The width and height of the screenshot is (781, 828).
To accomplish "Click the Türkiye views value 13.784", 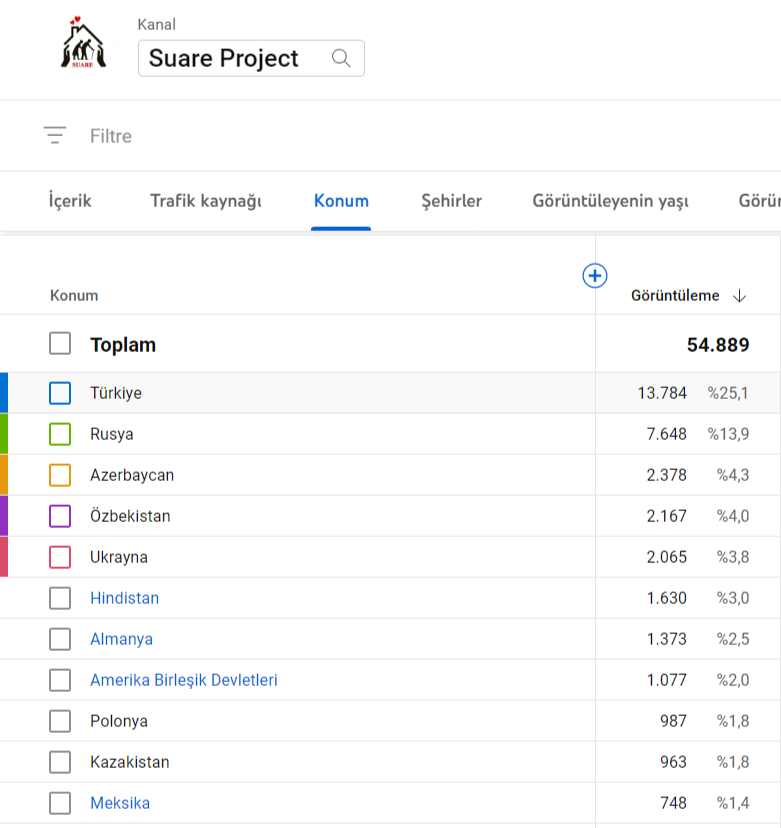I will click(662, 393).
